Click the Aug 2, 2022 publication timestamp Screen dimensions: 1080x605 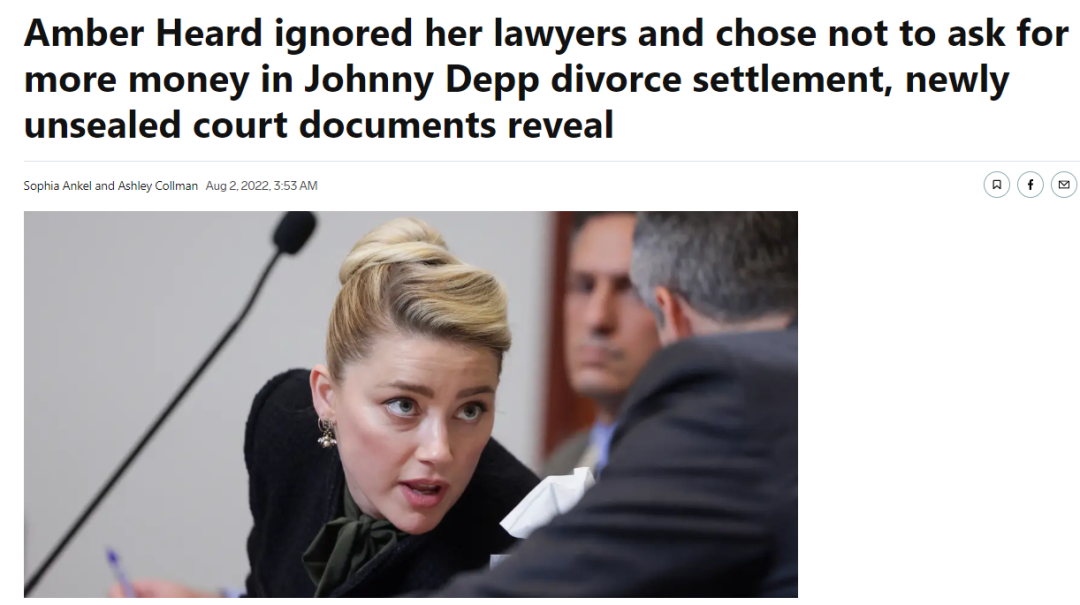(x=261, y=185)
